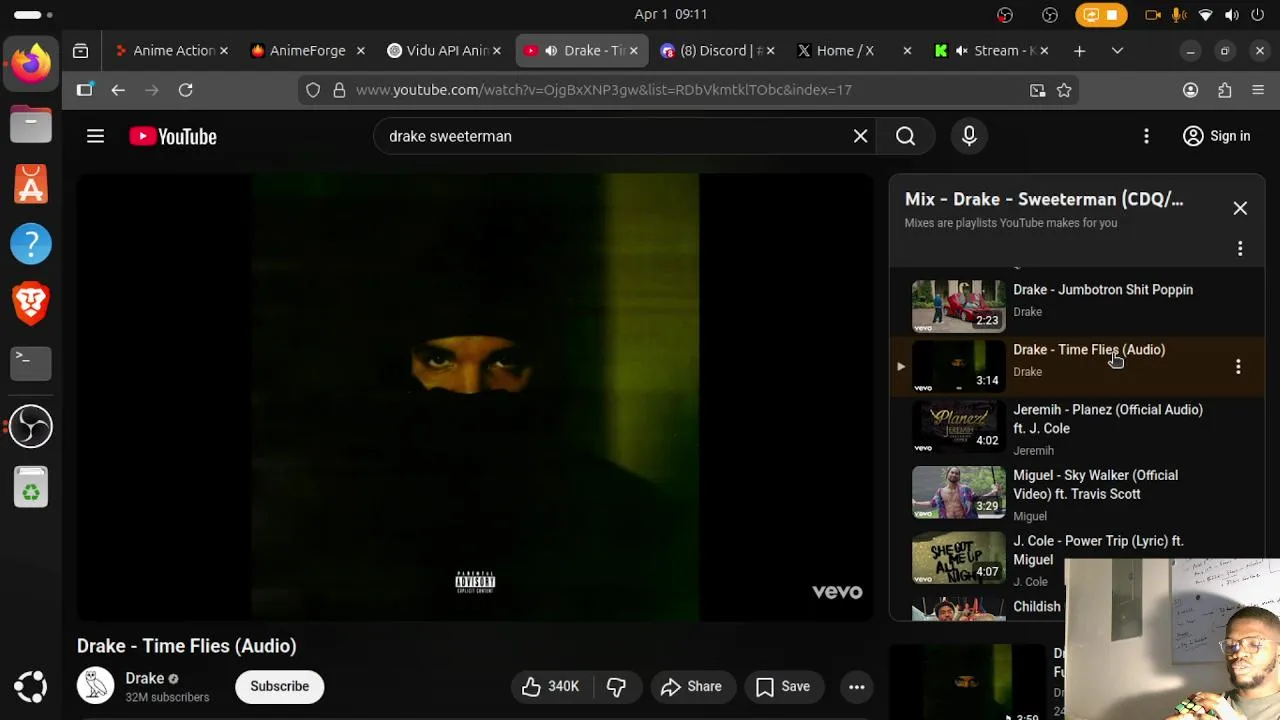Like the video (340K)

tap(550, 686)
